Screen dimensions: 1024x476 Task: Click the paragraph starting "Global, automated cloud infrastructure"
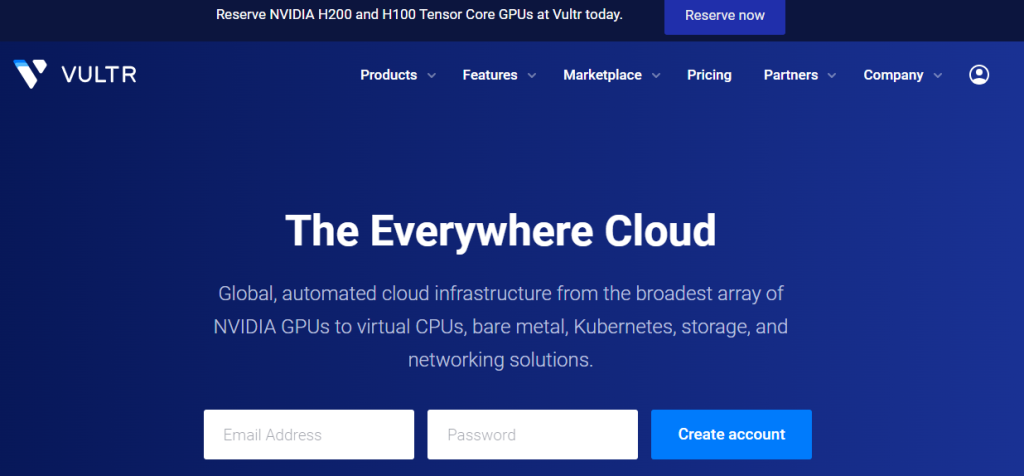(x=501, y=326)
